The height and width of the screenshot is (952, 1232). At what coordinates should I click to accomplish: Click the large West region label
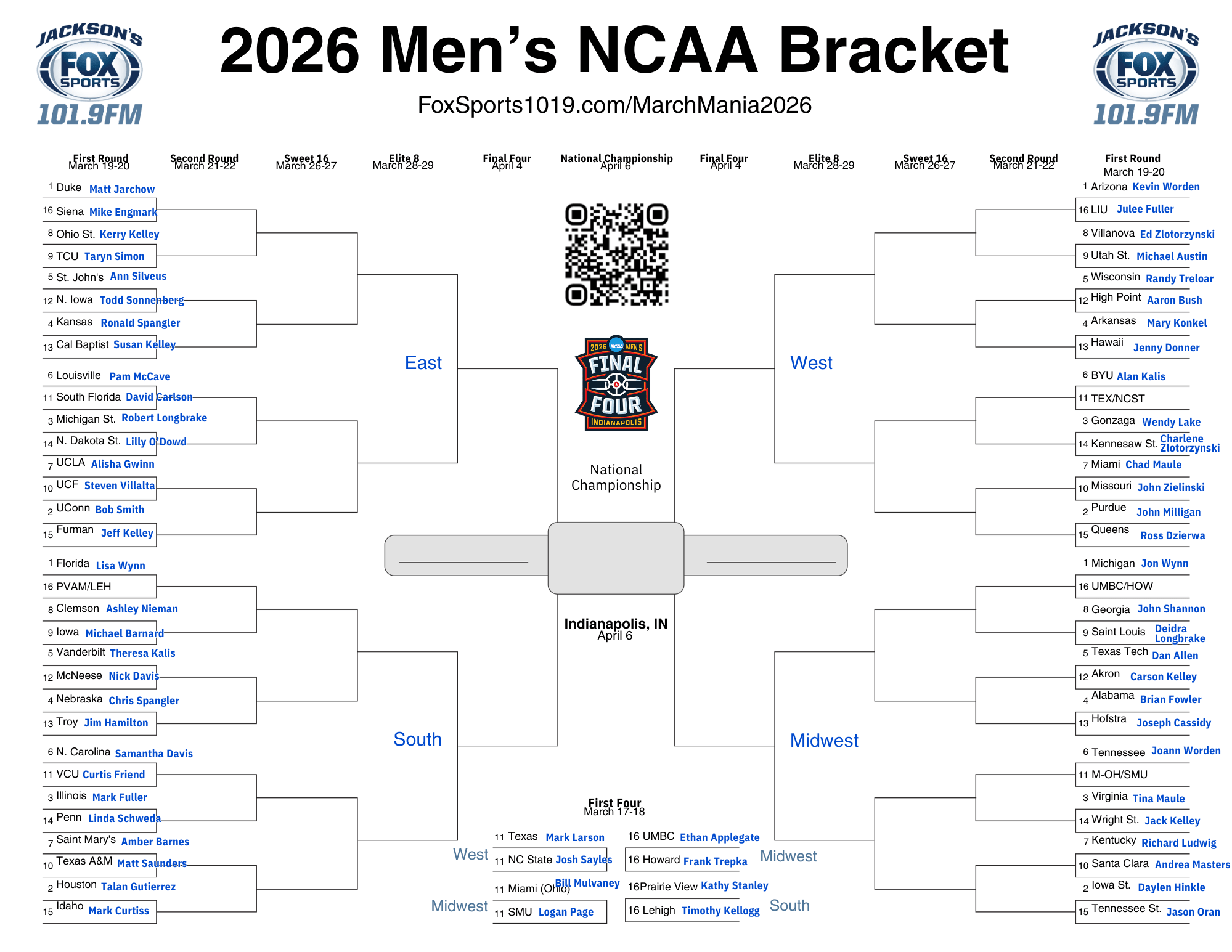[811, 363]
